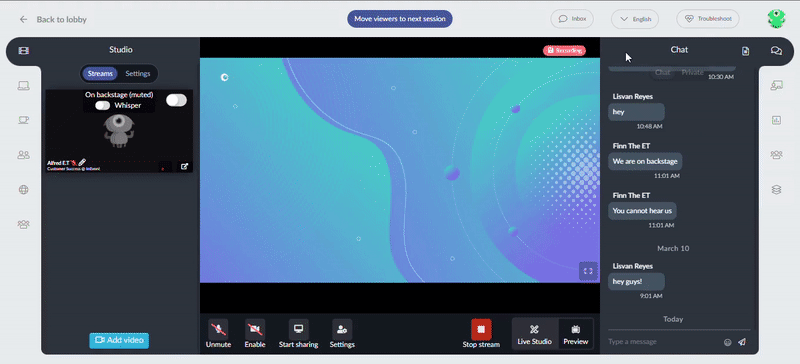The height and width of the screenshot is (364, 800).
Task: Click the Unmute microphone icon
Action: (218, 329)
